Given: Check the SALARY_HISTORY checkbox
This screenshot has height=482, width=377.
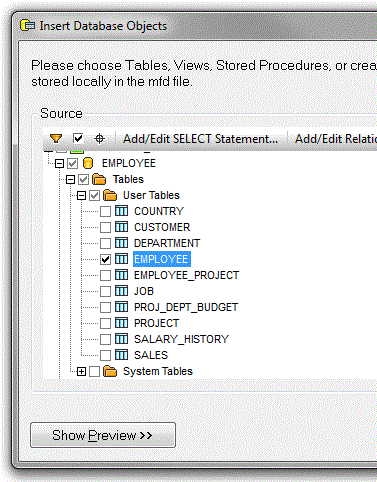Looking at the screenshot, I should [x=105, y=339].
